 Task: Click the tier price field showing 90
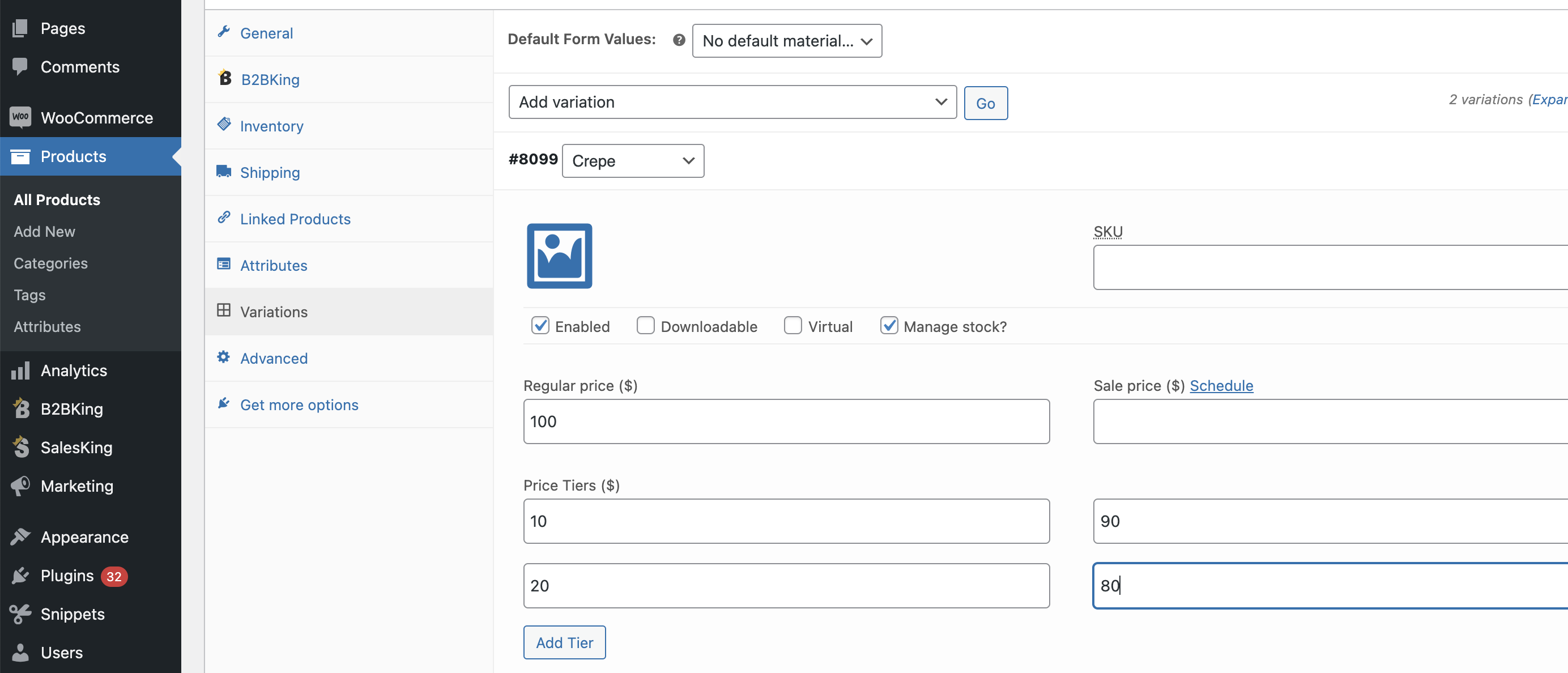1330,521
